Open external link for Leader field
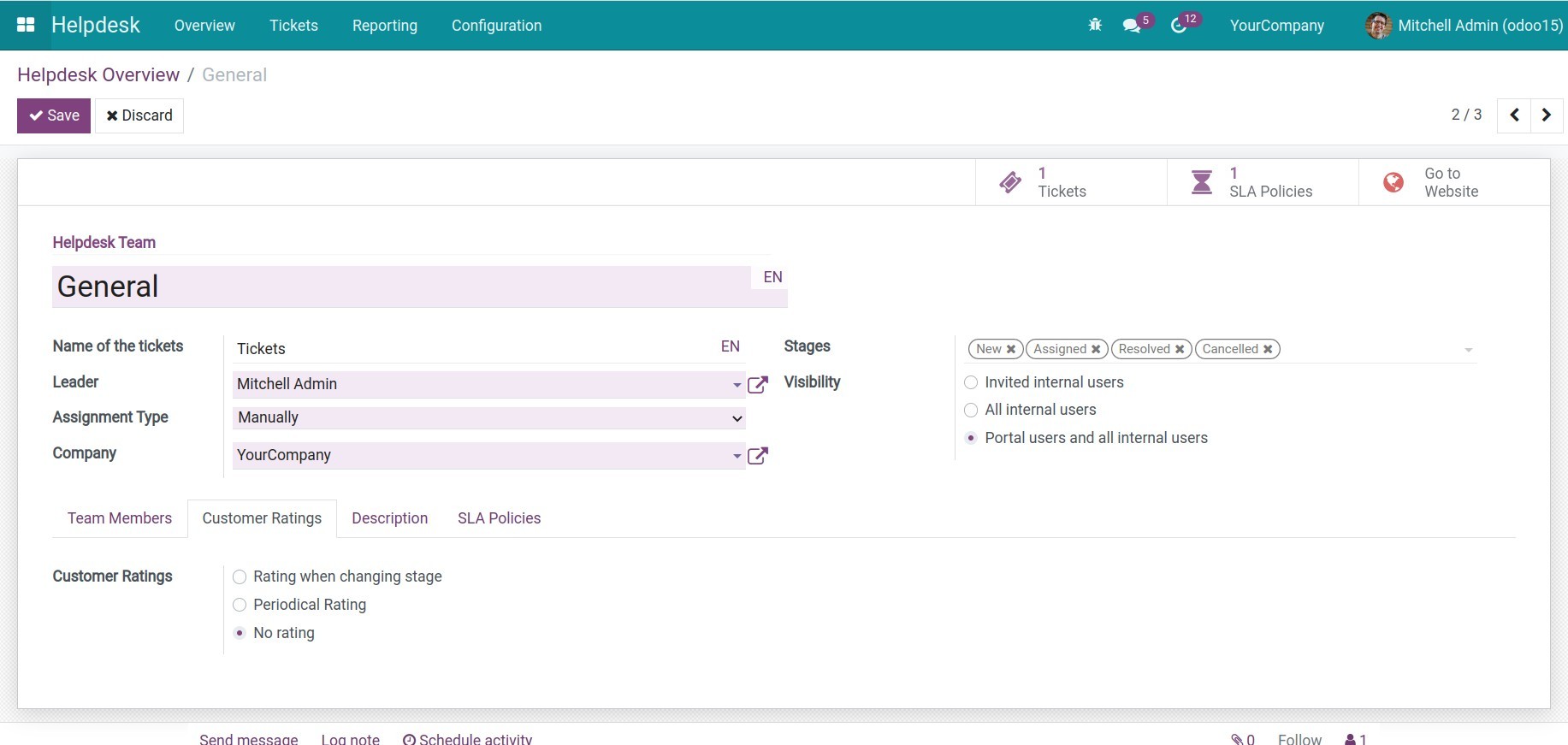1568x745 pixels. coord(757,385)
